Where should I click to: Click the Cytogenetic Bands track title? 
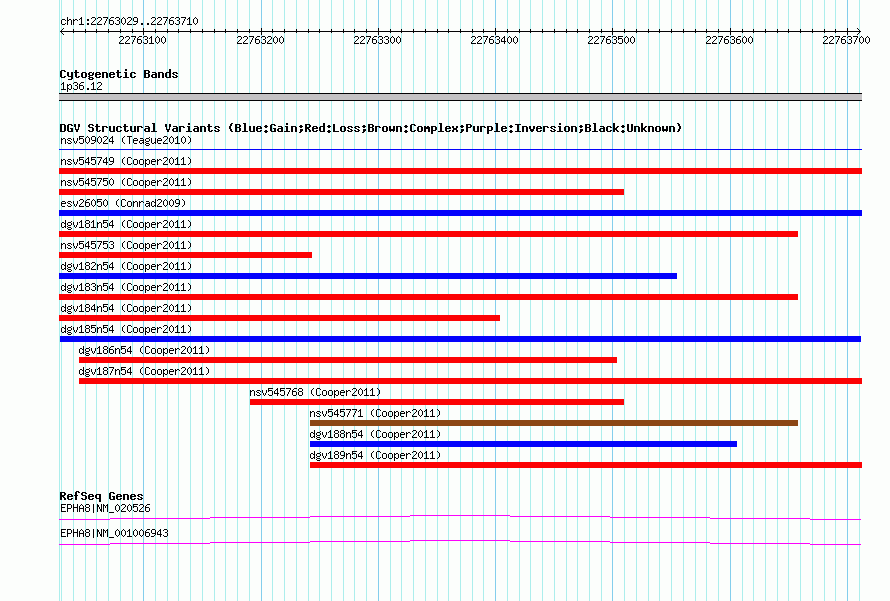[x=119, y=74]
